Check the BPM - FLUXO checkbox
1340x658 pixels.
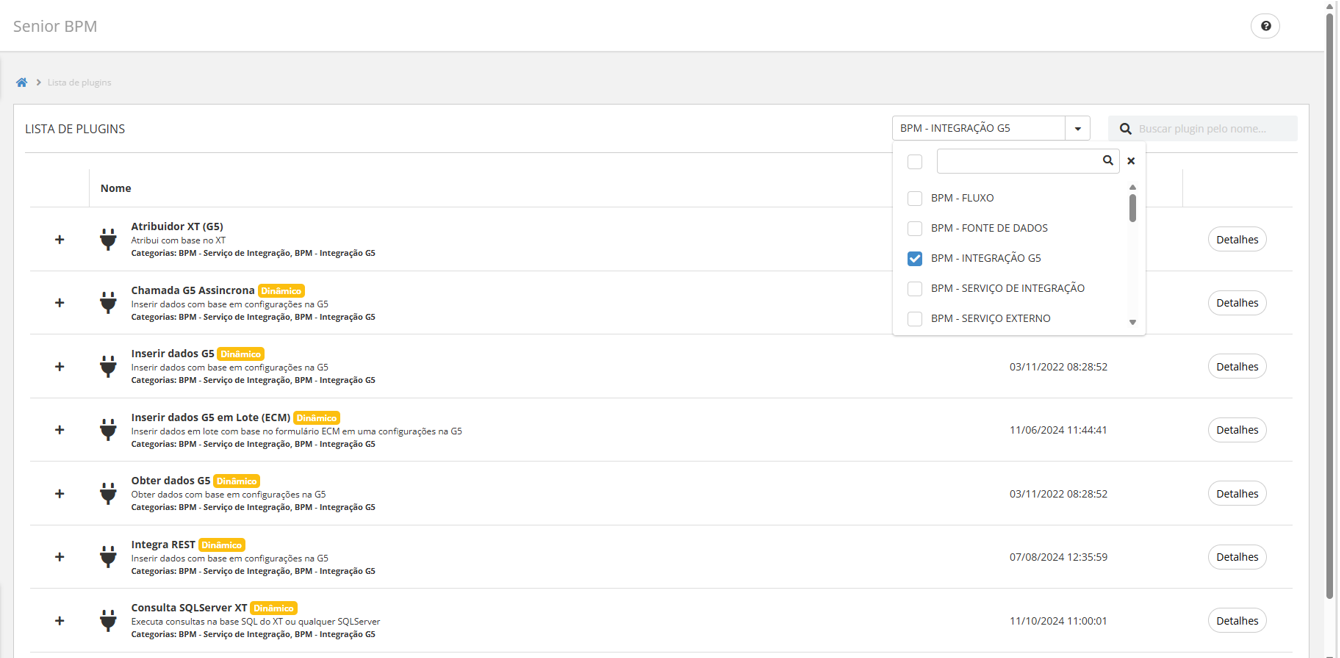915,198
